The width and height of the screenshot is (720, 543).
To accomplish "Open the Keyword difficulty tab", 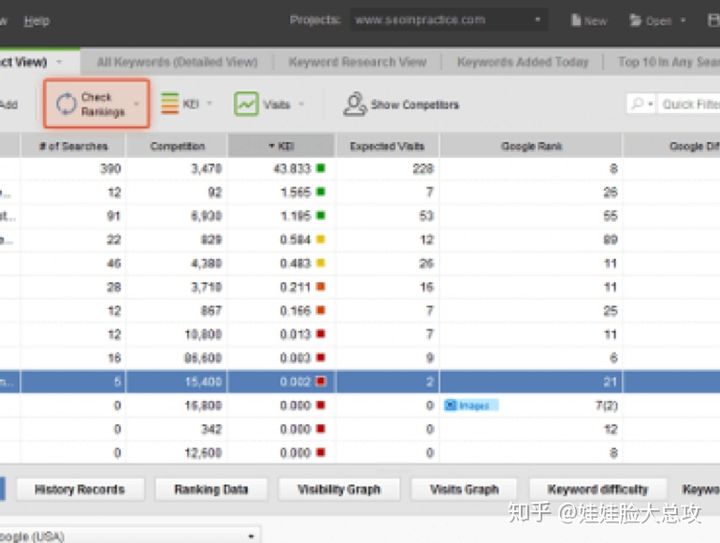I will pyautogui.click(x=598, y=489).
